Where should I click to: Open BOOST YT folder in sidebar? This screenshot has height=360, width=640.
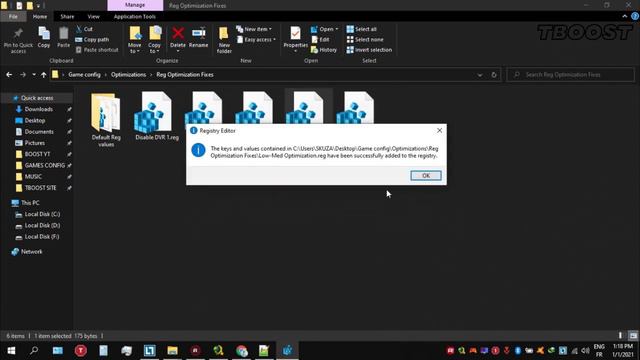coord(37,154)
